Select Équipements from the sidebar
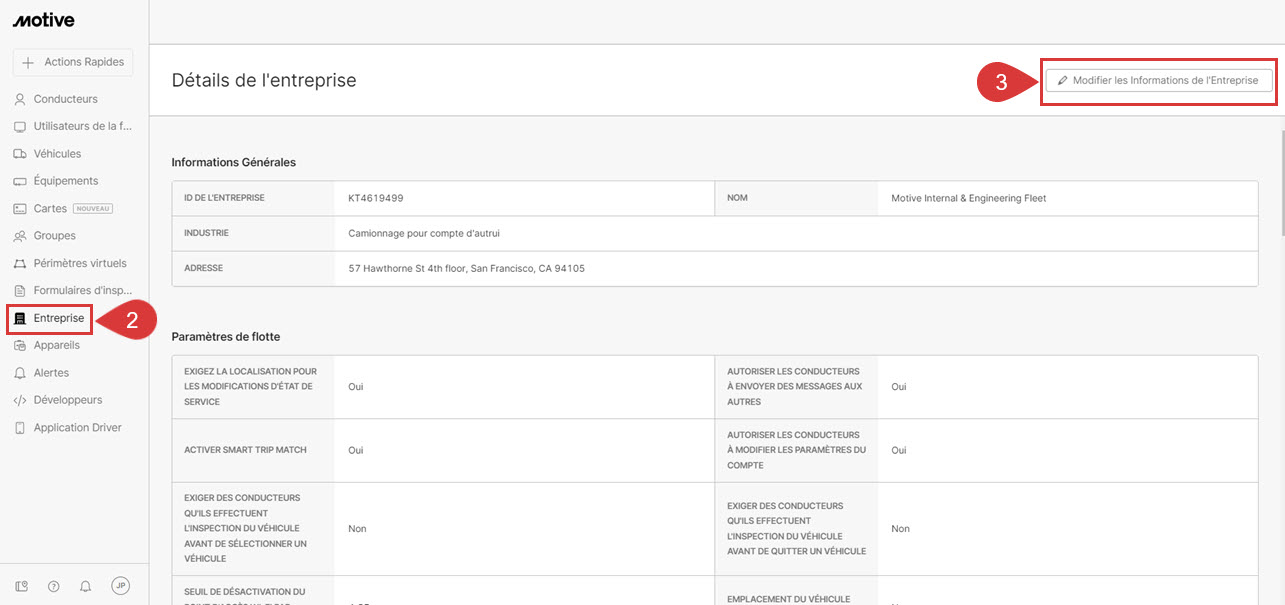1285x605 pixels. point(66,181)
